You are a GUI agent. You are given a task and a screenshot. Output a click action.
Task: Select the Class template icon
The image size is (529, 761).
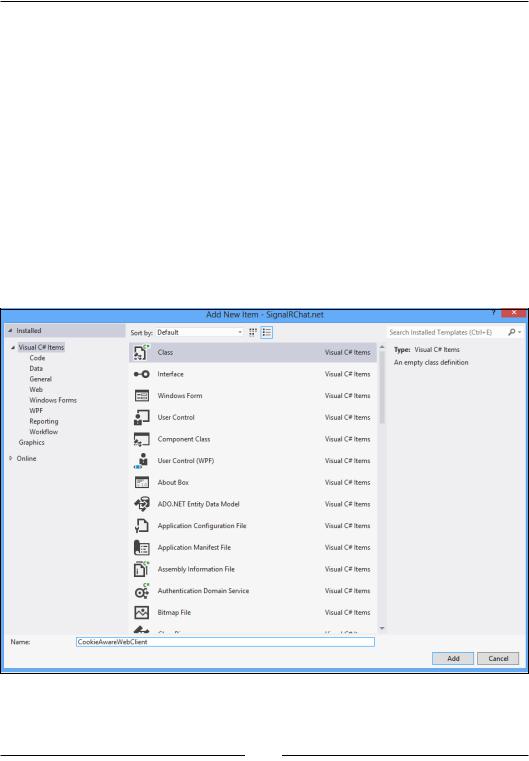141,352
